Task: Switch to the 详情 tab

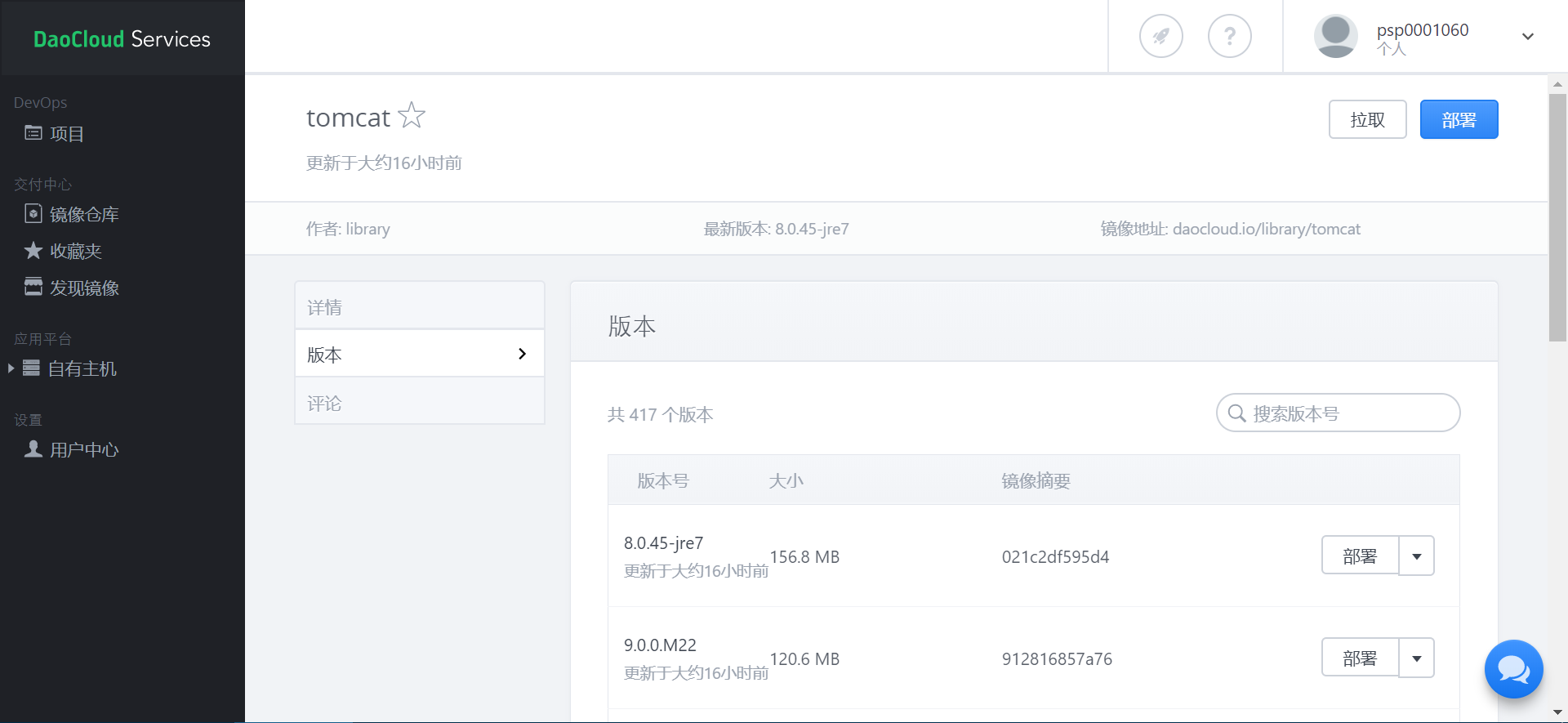Action: tap(419, 306)
